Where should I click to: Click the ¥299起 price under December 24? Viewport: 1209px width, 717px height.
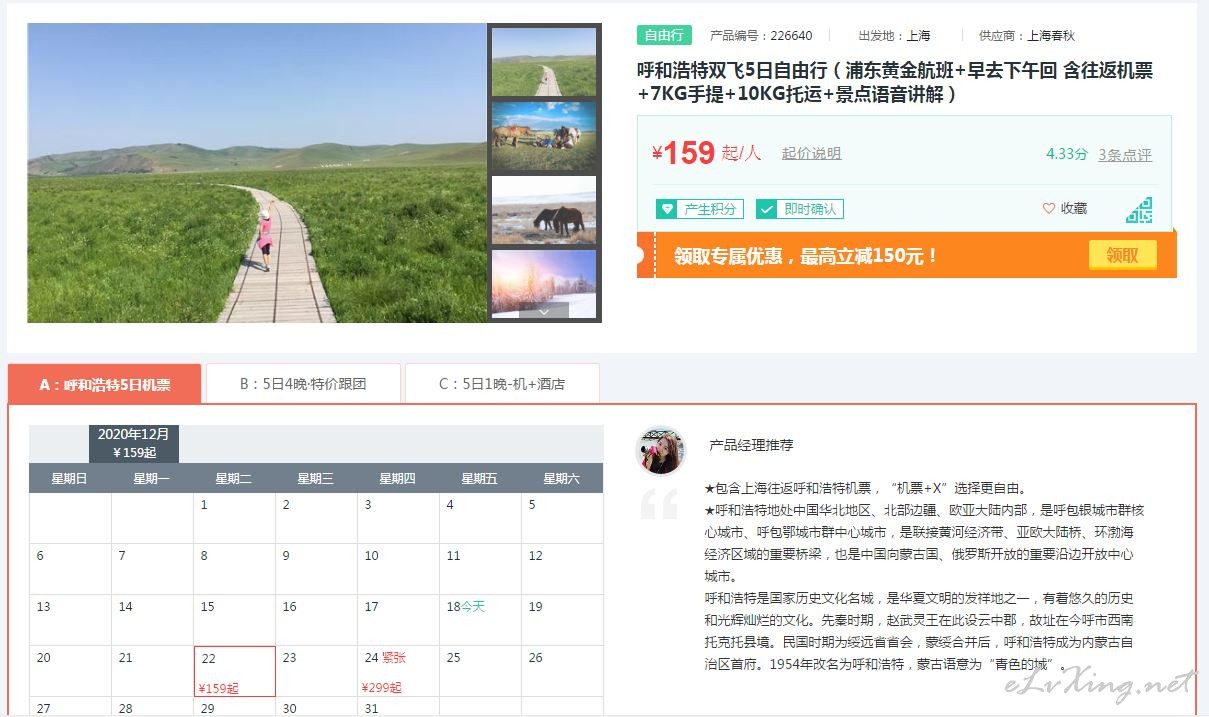382,687
